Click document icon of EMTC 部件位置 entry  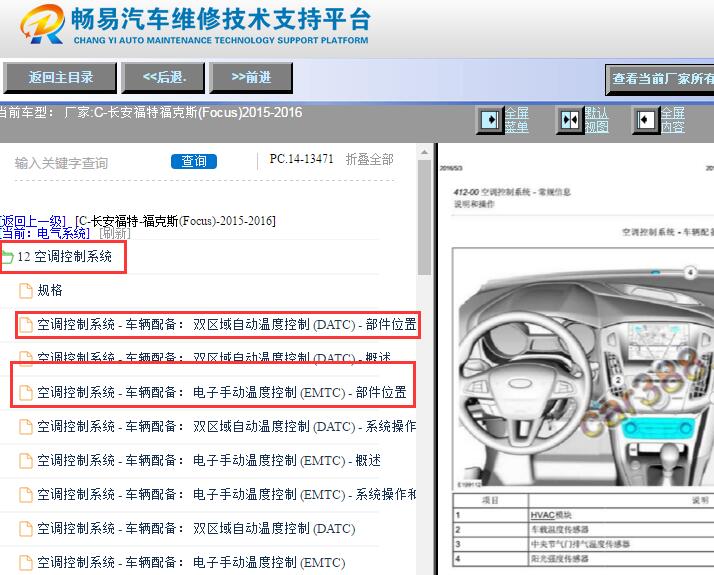pos(26,392)
